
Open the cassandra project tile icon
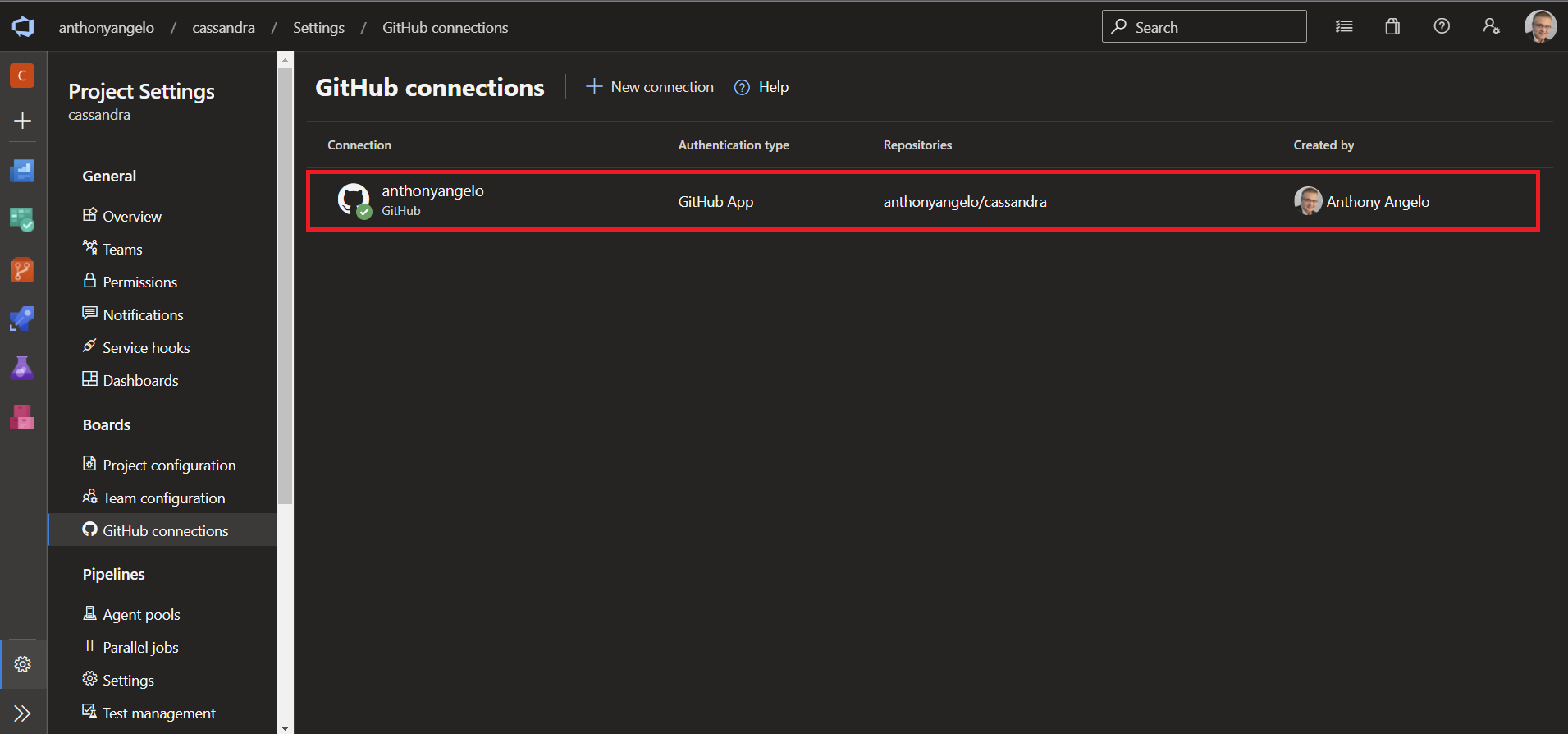pos(22,76)
